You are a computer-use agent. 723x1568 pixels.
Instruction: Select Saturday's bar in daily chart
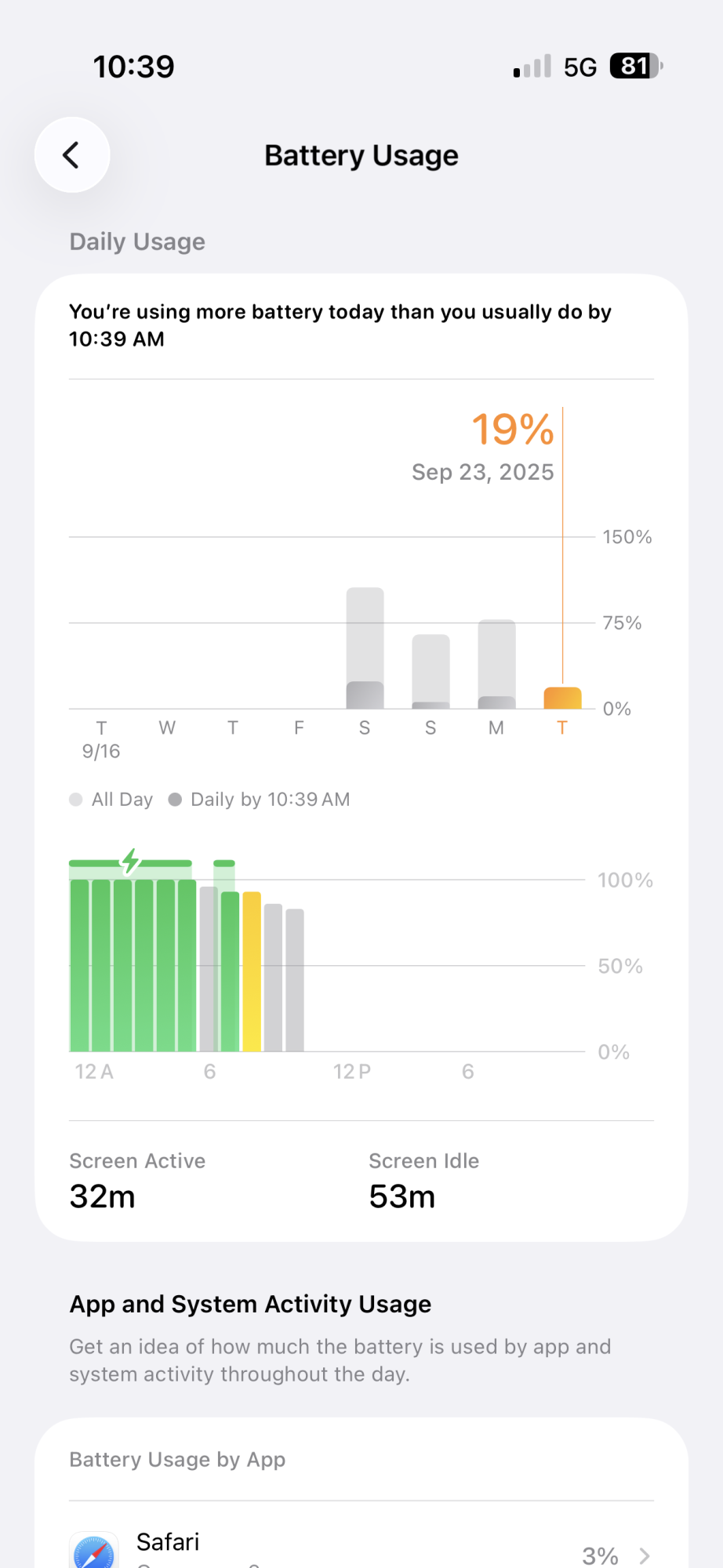point(365,649)
